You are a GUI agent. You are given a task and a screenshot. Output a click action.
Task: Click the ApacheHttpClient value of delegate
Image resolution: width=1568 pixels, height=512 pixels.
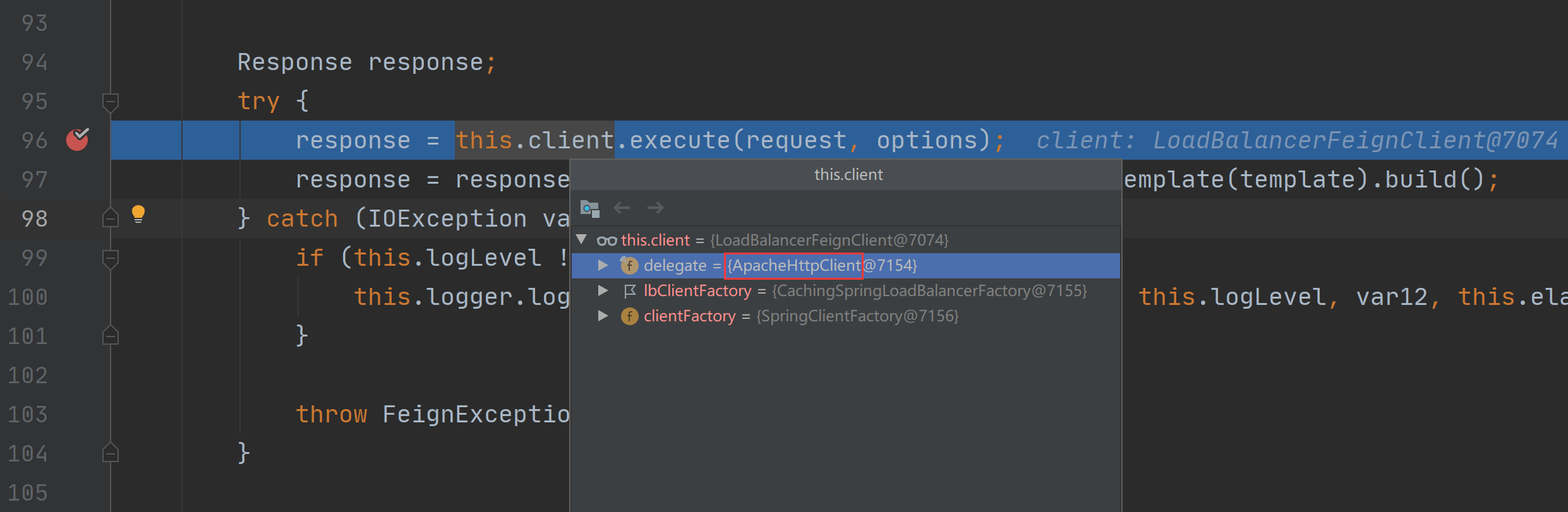coord(795,266)
